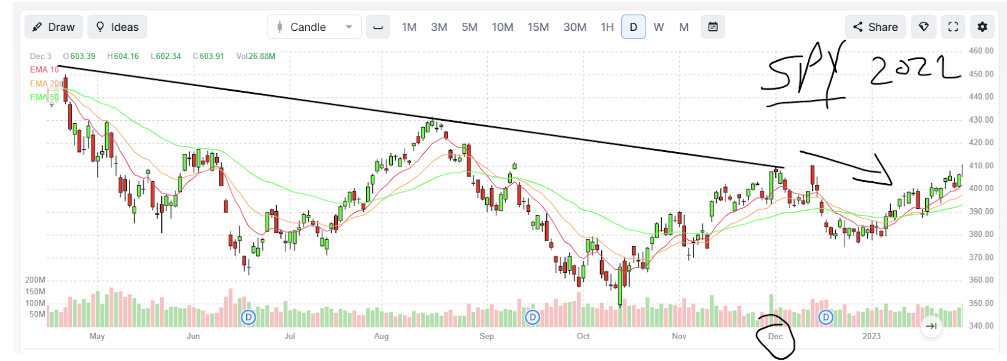This screenshot has height=361, width=1007.
Task: Click the scroll-to-latest arrow button
Action: pyautogui.click(x=931, y=326)
